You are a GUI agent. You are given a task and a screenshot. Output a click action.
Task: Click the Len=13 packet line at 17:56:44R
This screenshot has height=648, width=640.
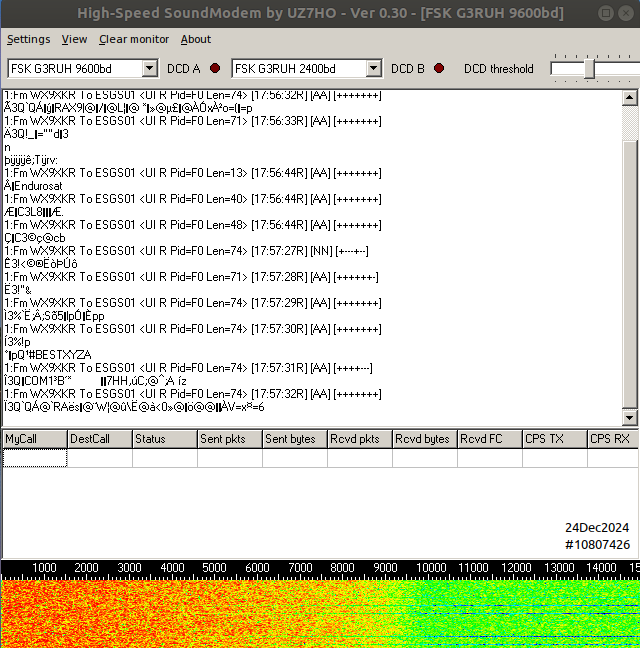click(193, 173)
